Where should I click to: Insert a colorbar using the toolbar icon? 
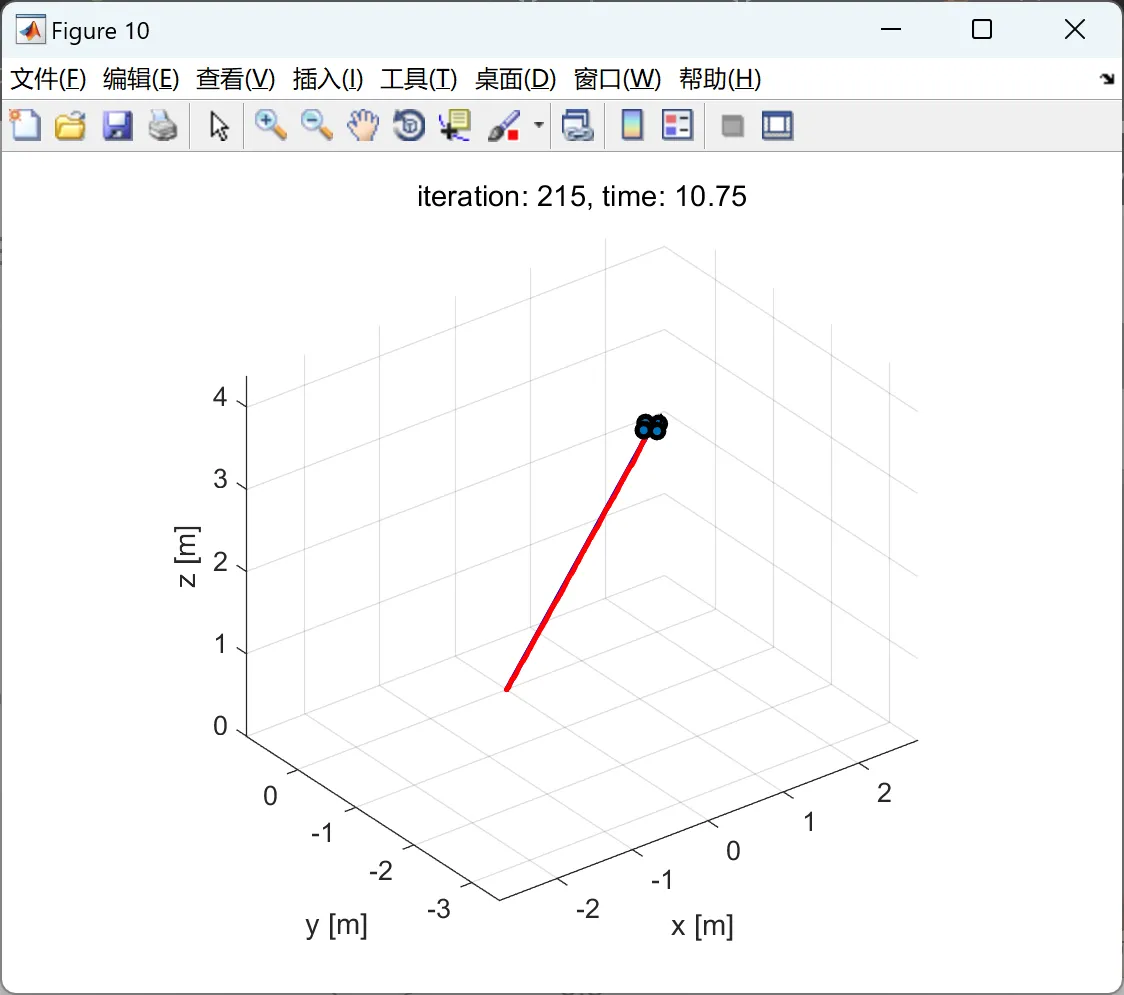pyautogui.click(x=632, y=125)
